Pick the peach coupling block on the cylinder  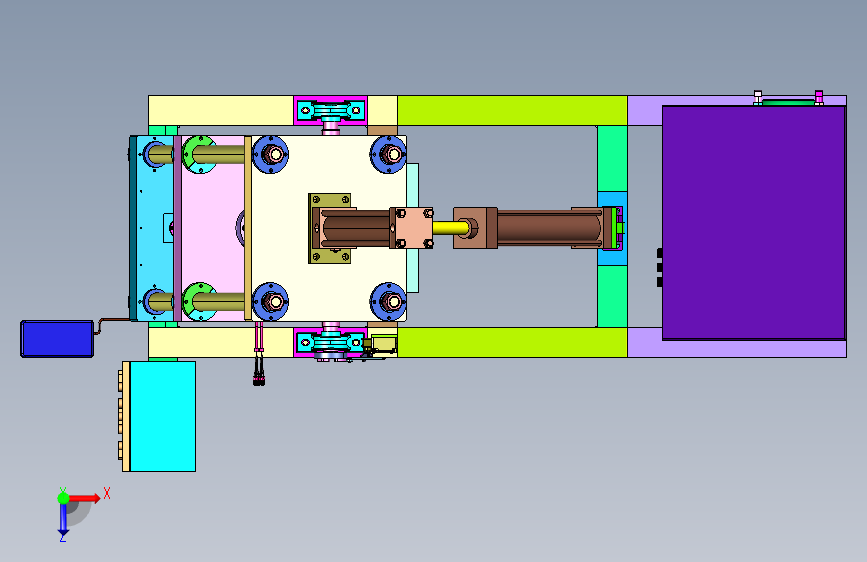tap(412, 227)
